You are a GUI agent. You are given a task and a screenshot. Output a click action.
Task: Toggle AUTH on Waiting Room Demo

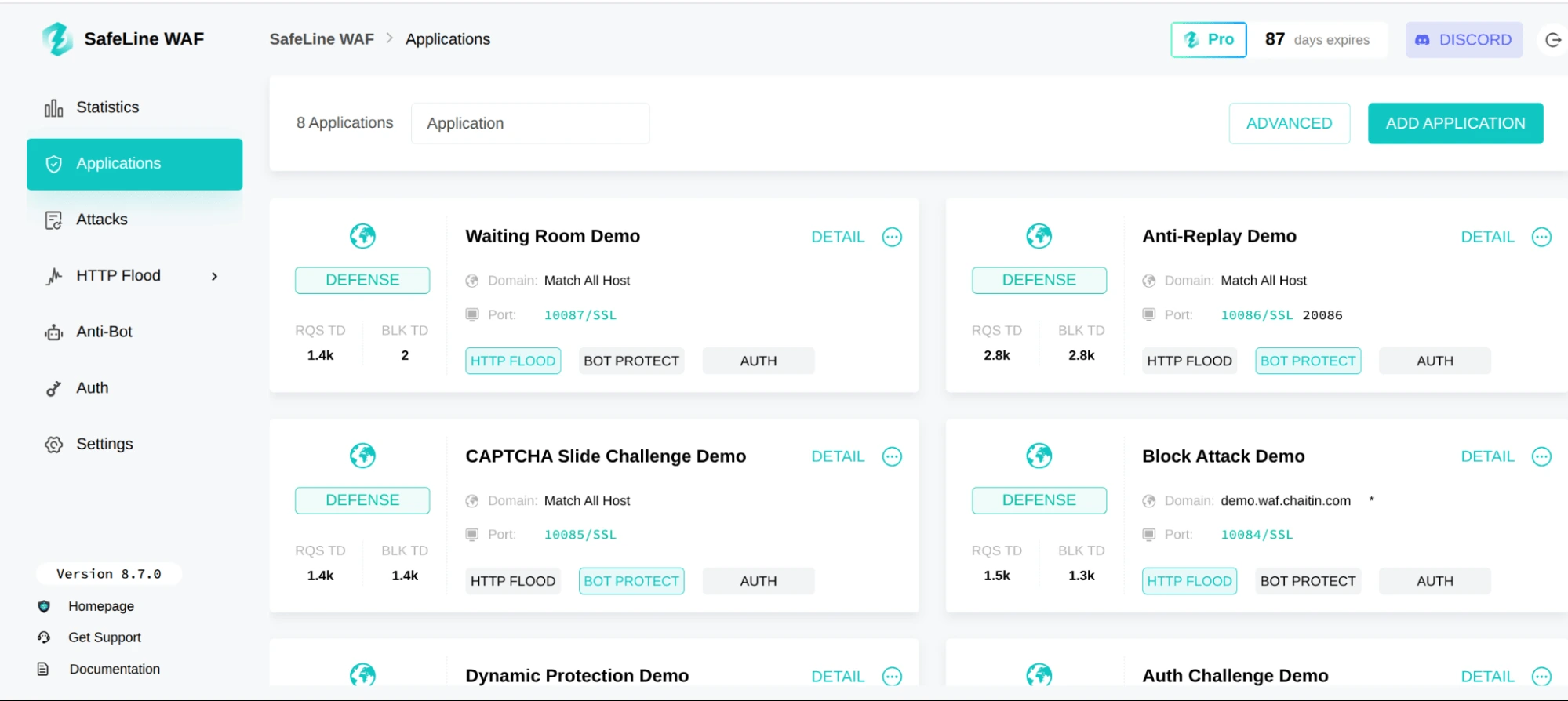point(759,361)
